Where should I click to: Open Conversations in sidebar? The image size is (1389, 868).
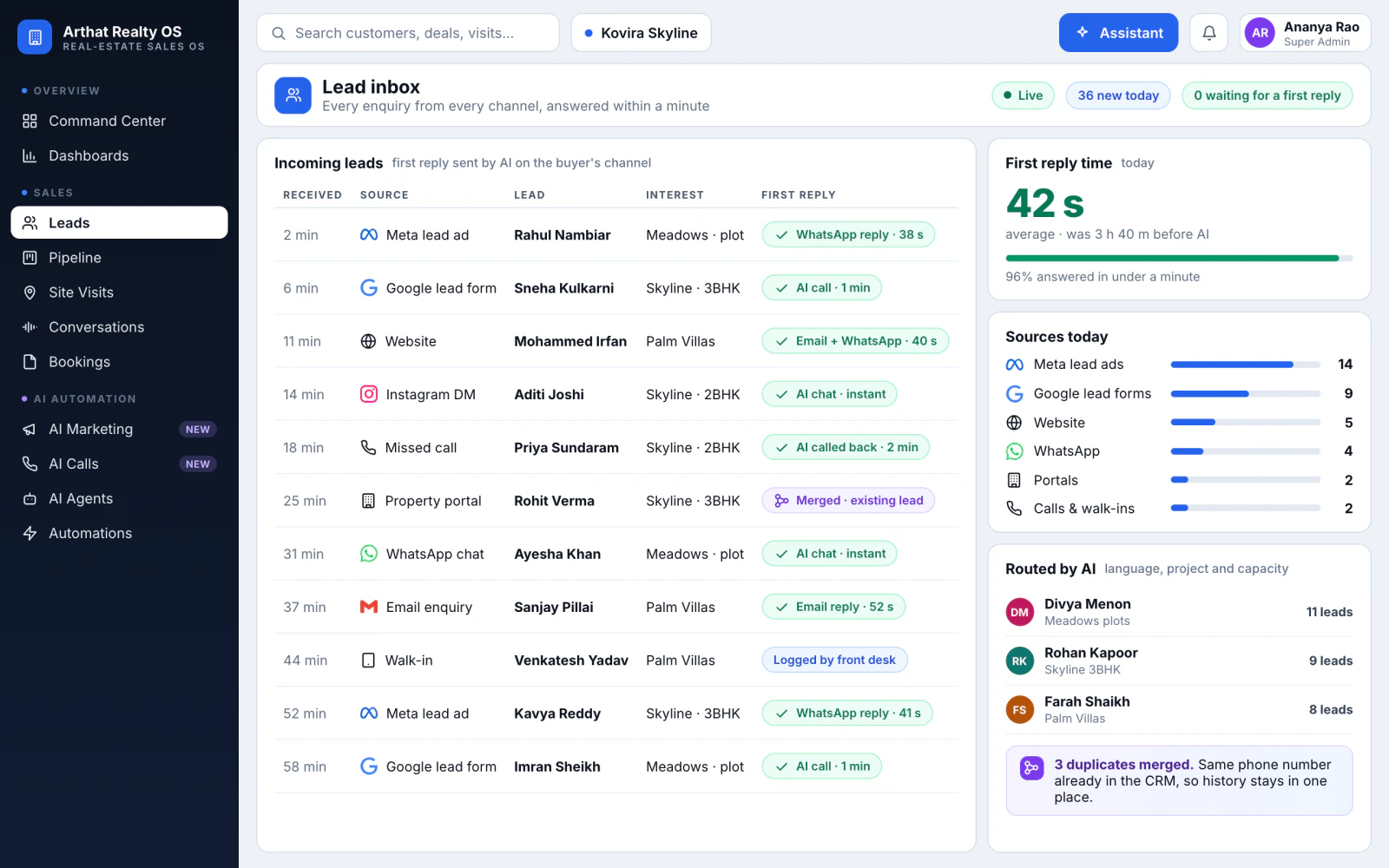[119, 327]
